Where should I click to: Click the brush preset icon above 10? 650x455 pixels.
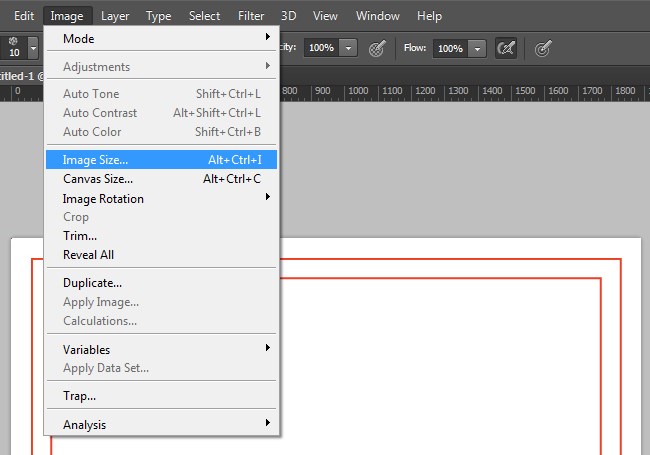click(14, 41)
